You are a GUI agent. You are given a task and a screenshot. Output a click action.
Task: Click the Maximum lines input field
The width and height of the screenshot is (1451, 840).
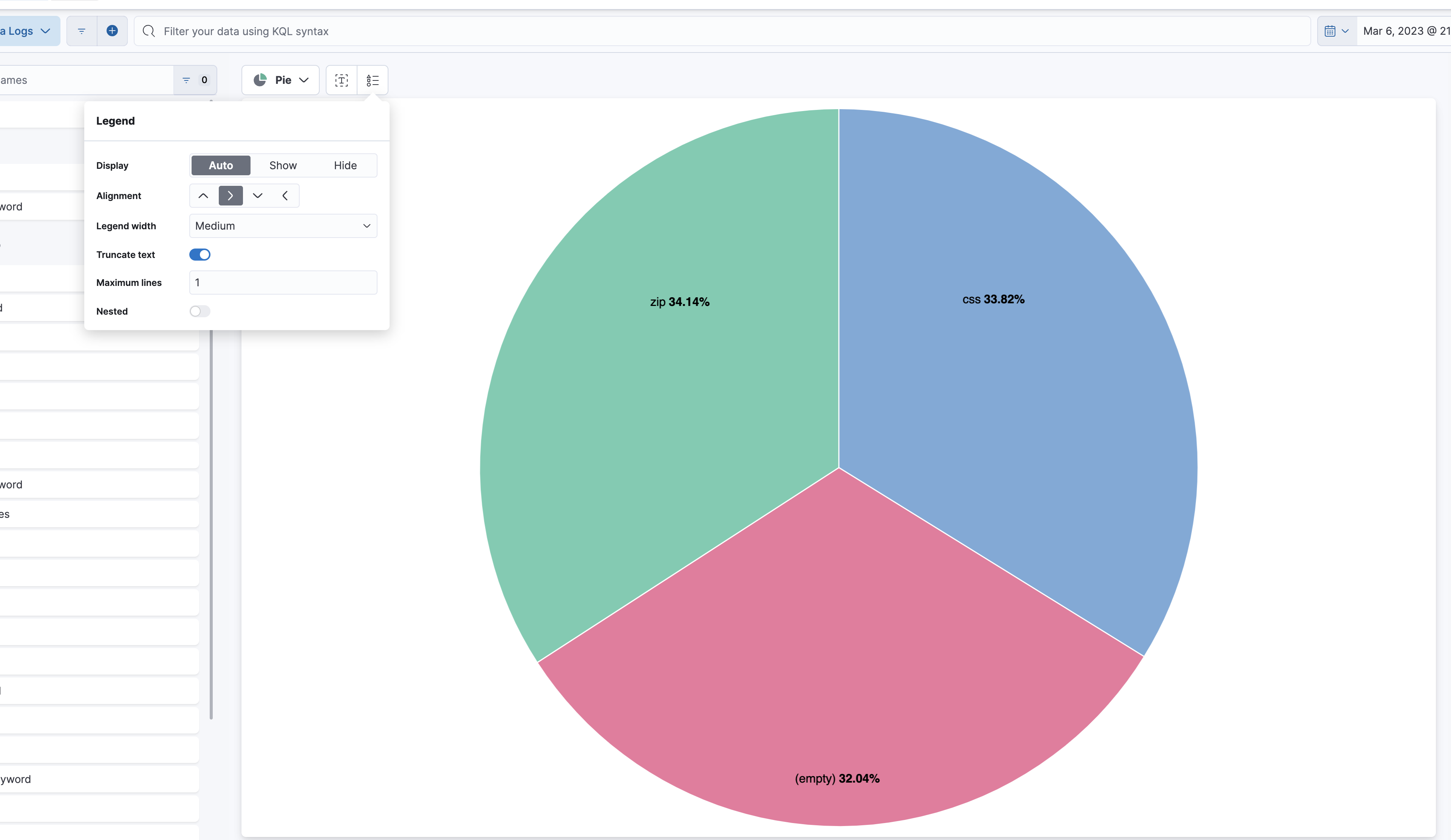283,283
